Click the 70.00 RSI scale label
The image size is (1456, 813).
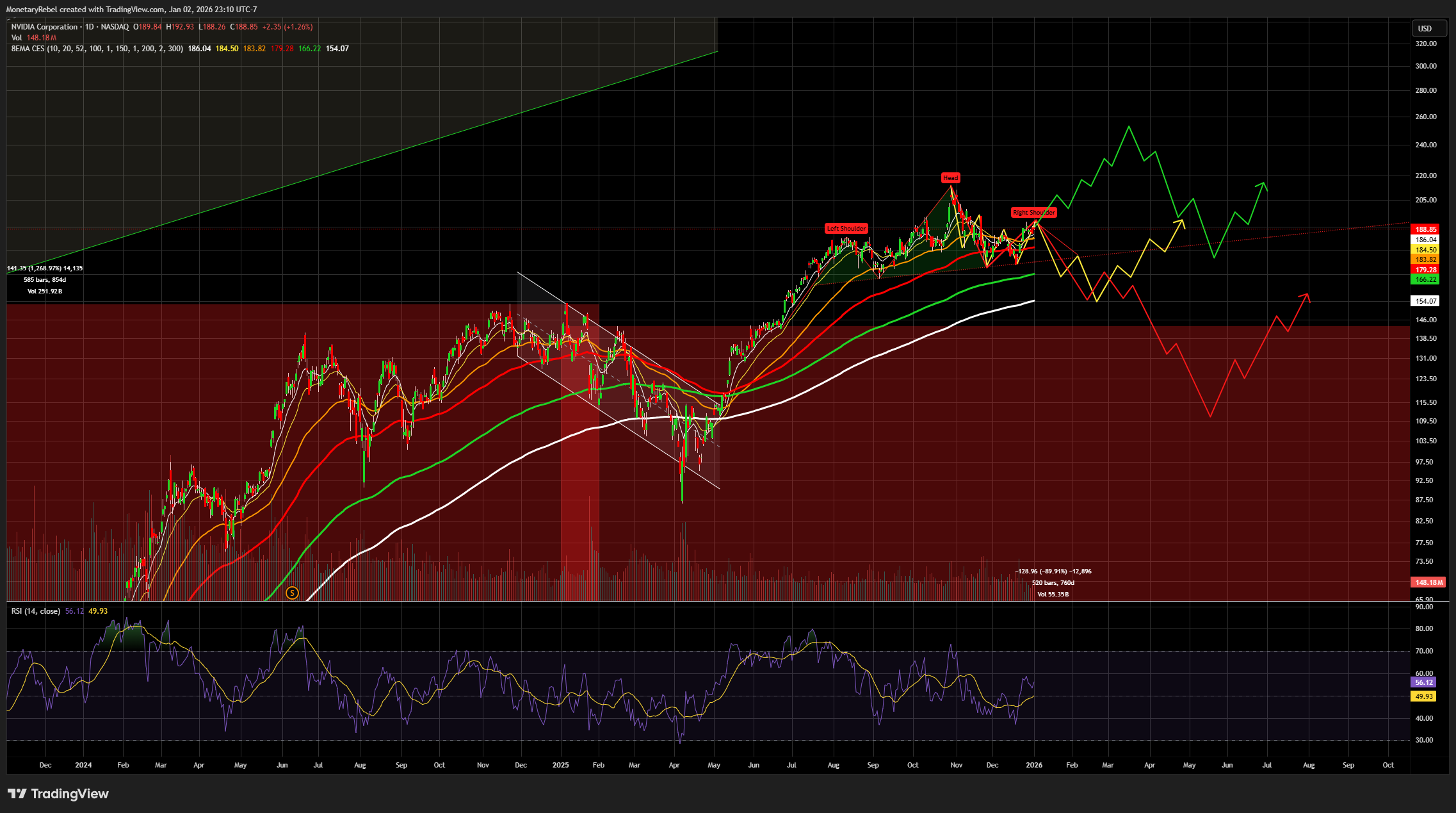point(1424,651)
